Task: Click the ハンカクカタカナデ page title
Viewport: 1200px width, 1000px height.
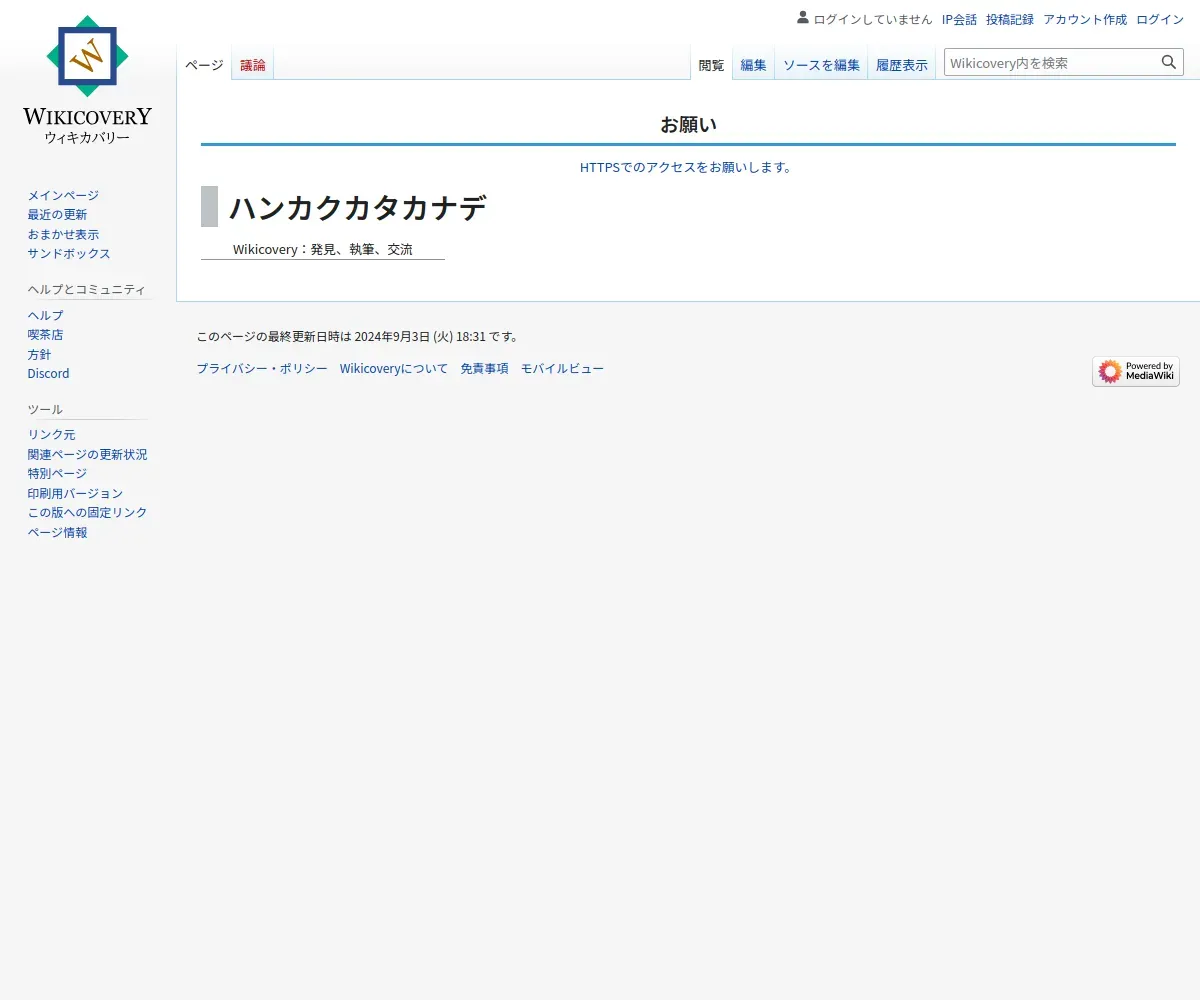Action: point(358,208)
